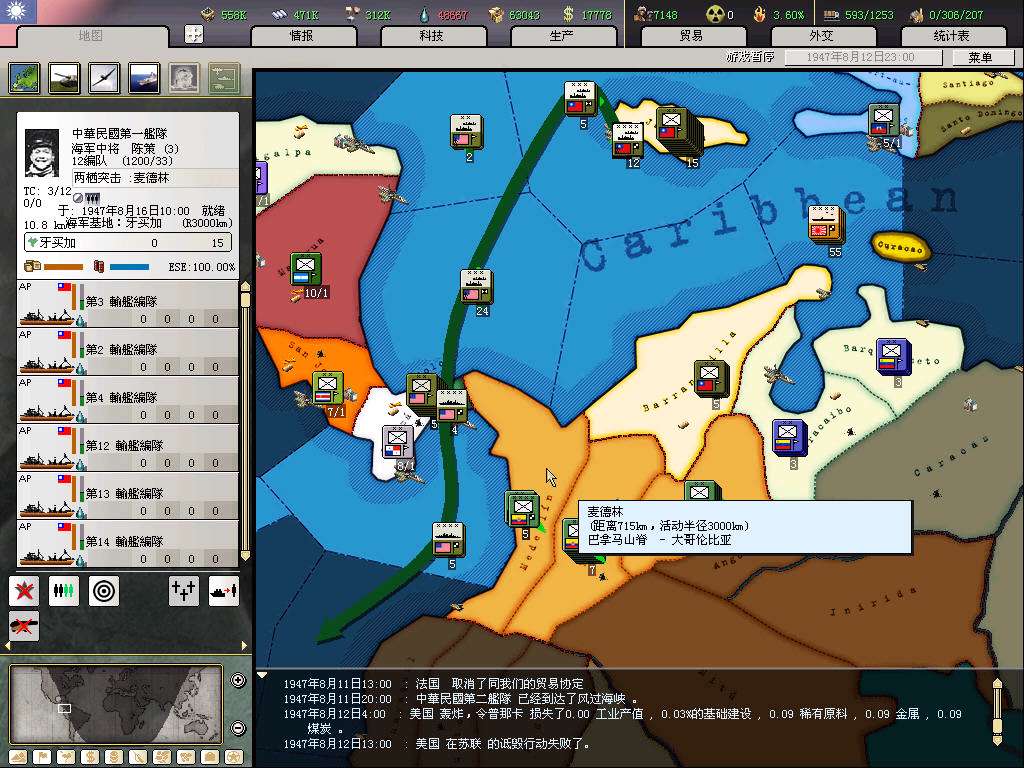
Task: Click the three soldiers reorganize icon
Action: (64, 591)
